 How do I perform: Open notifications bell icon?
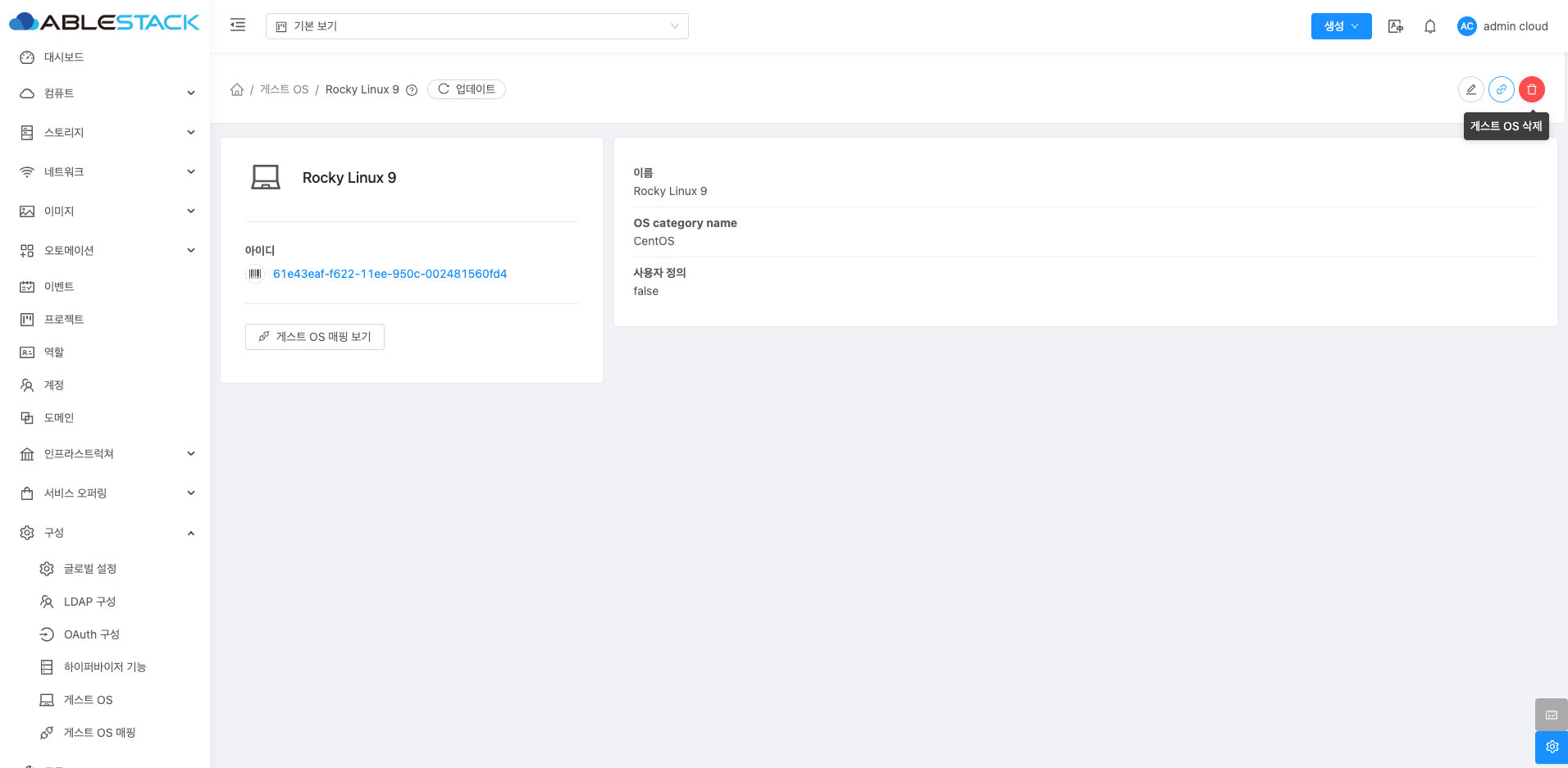pos(1430,26)
